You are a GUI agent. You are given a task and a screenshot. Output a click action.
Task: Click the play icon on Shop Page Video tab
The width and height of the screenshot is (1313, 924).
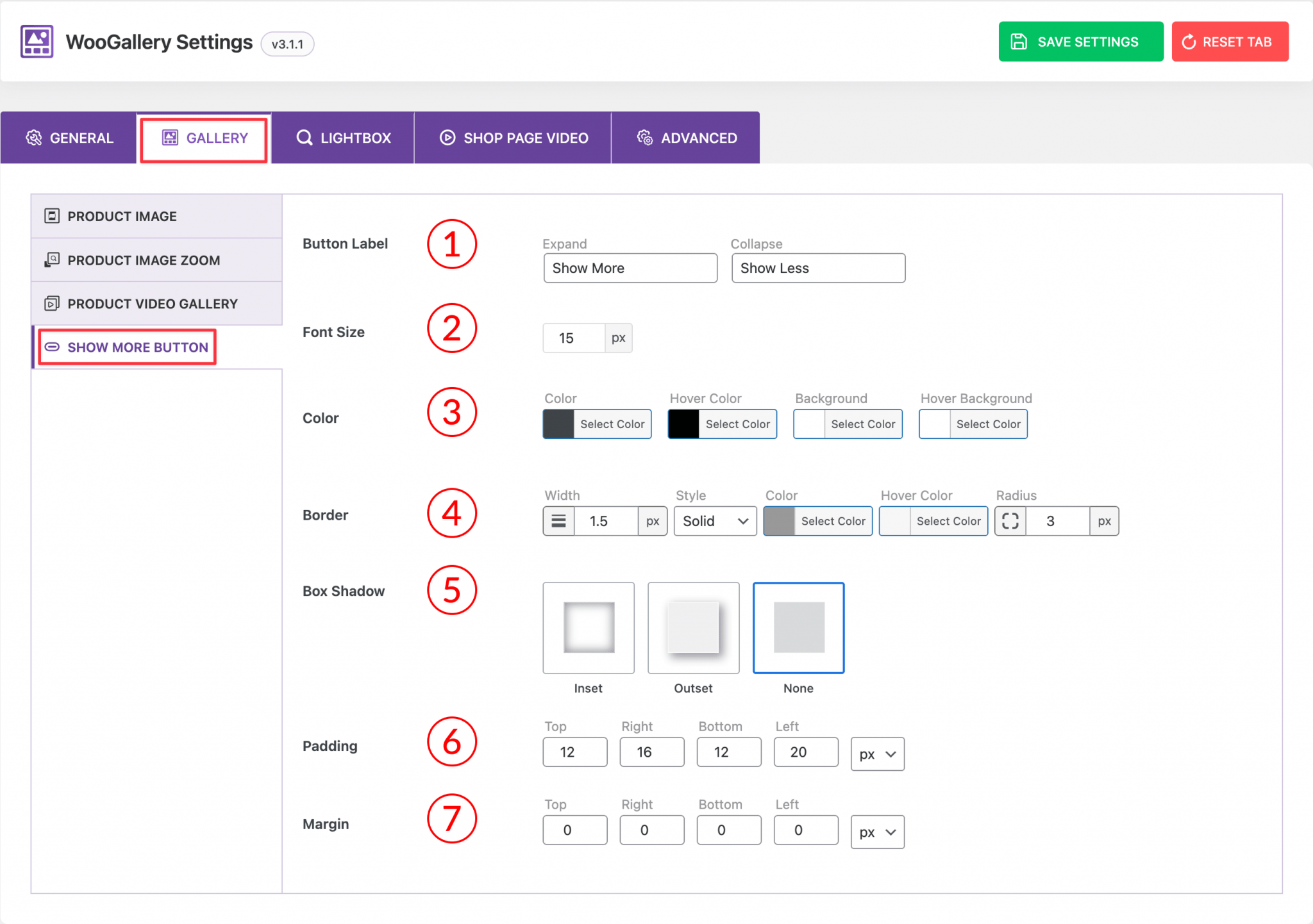446,137
